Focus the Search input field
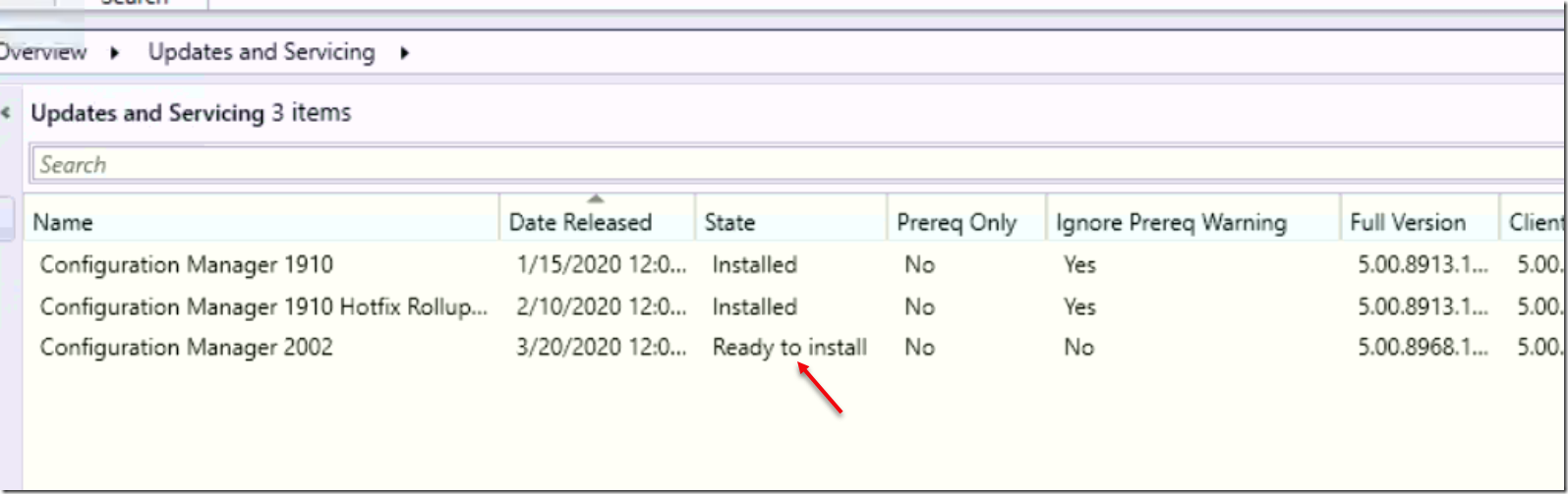Viewport: 1568px width, 494px height. click(798, 164)
